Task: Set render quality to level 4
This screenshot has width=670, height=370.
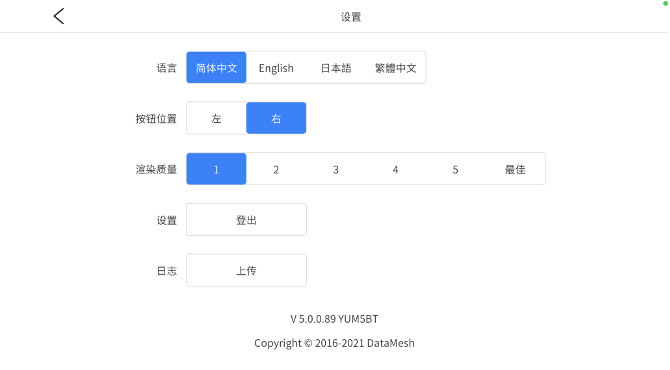Action: (396, 169)
